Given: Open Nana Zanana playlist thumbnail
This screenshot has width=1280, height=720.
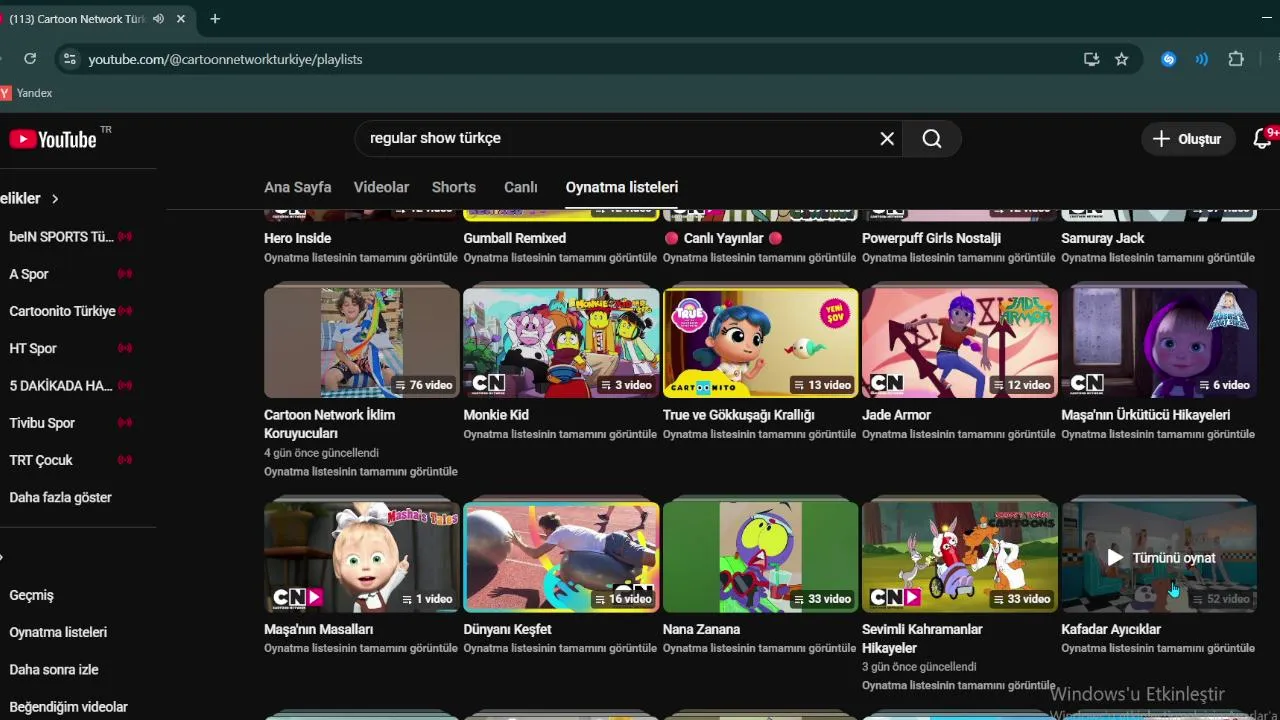Looking at the screenshot, I should tap(760, 557).
